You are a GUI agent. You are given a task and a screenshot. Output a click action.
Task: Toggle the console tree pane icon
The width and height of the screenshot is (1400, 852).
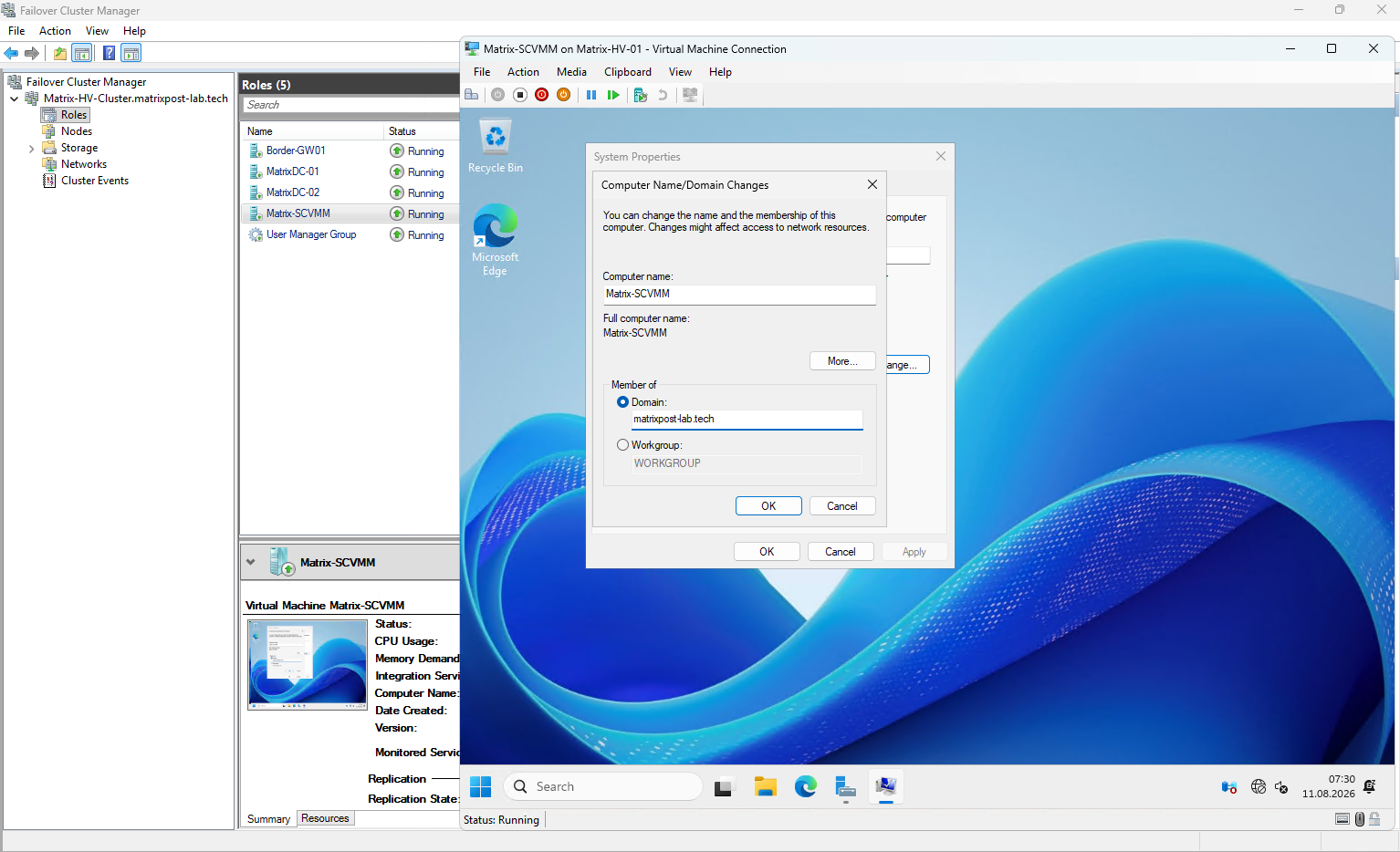pos(82,54)
